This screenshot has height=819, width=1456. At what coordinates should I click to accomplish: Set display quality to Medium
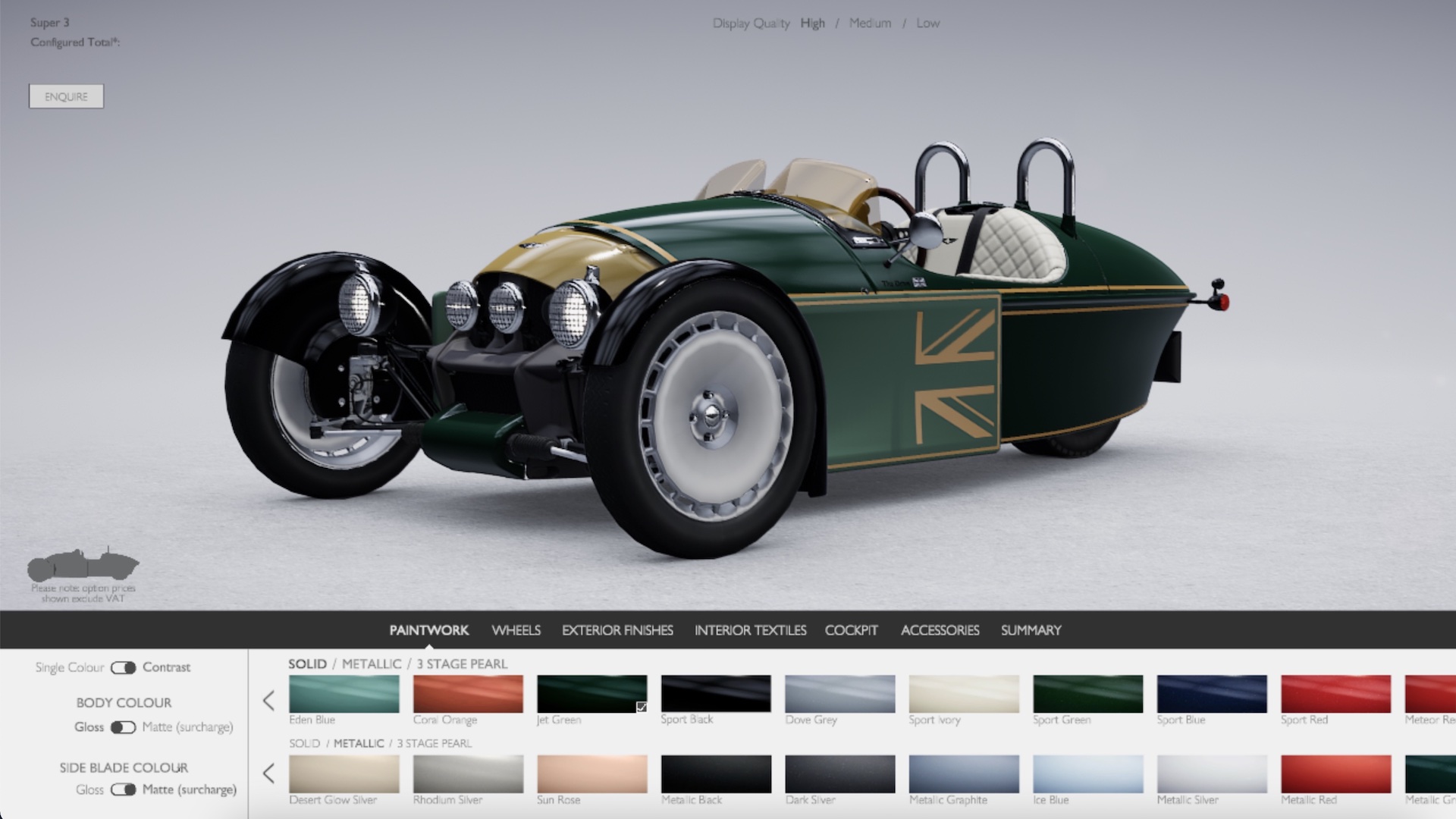click(x=870, y=24)
